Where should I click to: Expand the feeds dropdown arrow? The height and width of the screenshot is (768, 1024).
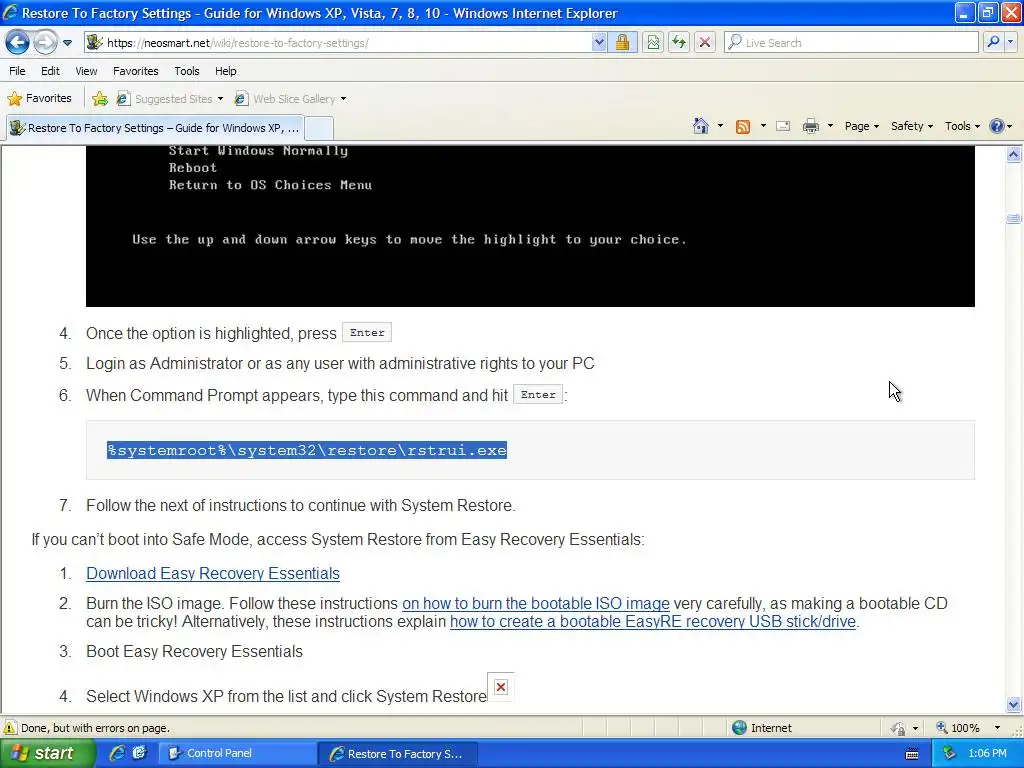[763, 126]
